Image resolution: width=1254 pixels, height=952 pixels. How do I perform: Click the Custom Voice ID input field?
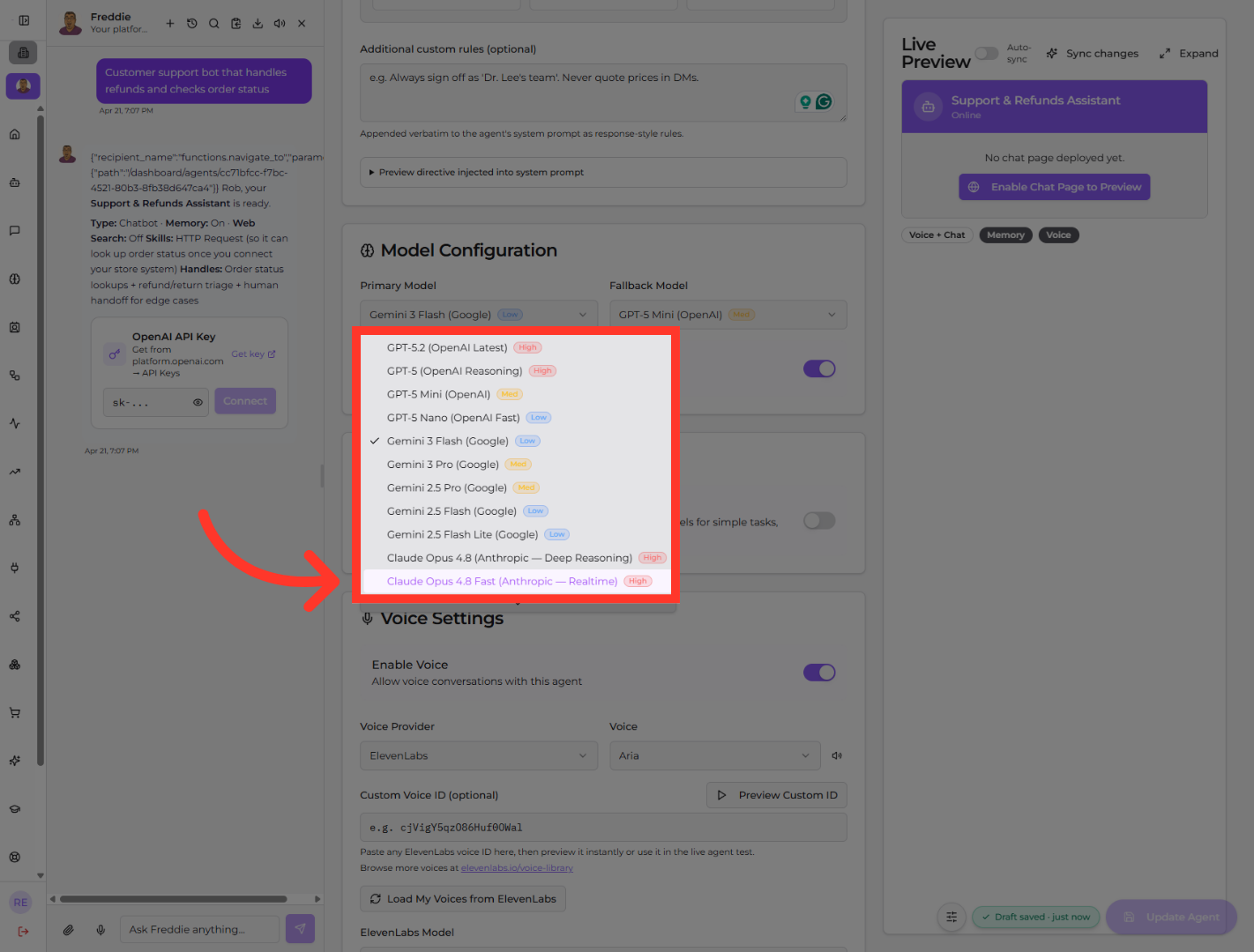603,828
